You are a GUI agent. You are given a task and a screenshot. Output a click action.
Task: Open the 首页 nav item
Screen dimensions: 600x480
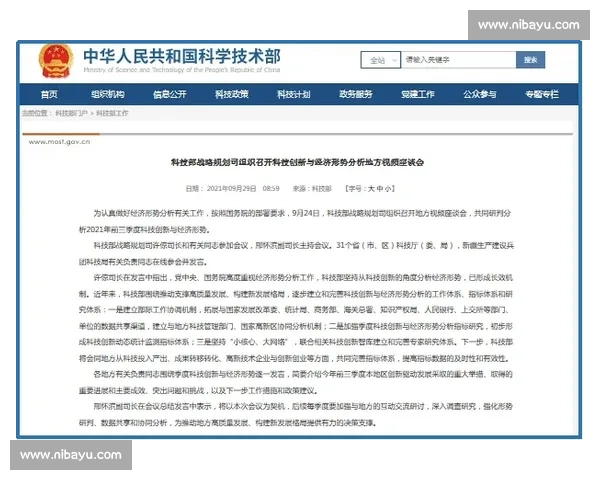pyautogui.click(x=49, y=94)
